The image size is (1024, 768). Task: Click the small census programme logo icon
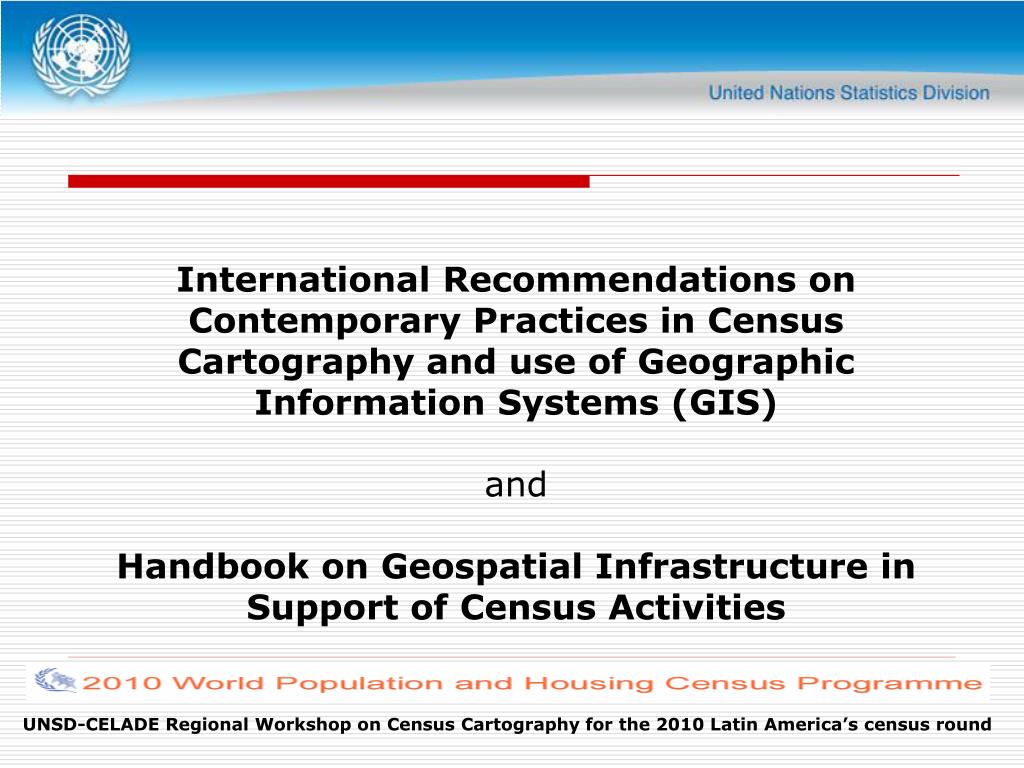(56, 680)
